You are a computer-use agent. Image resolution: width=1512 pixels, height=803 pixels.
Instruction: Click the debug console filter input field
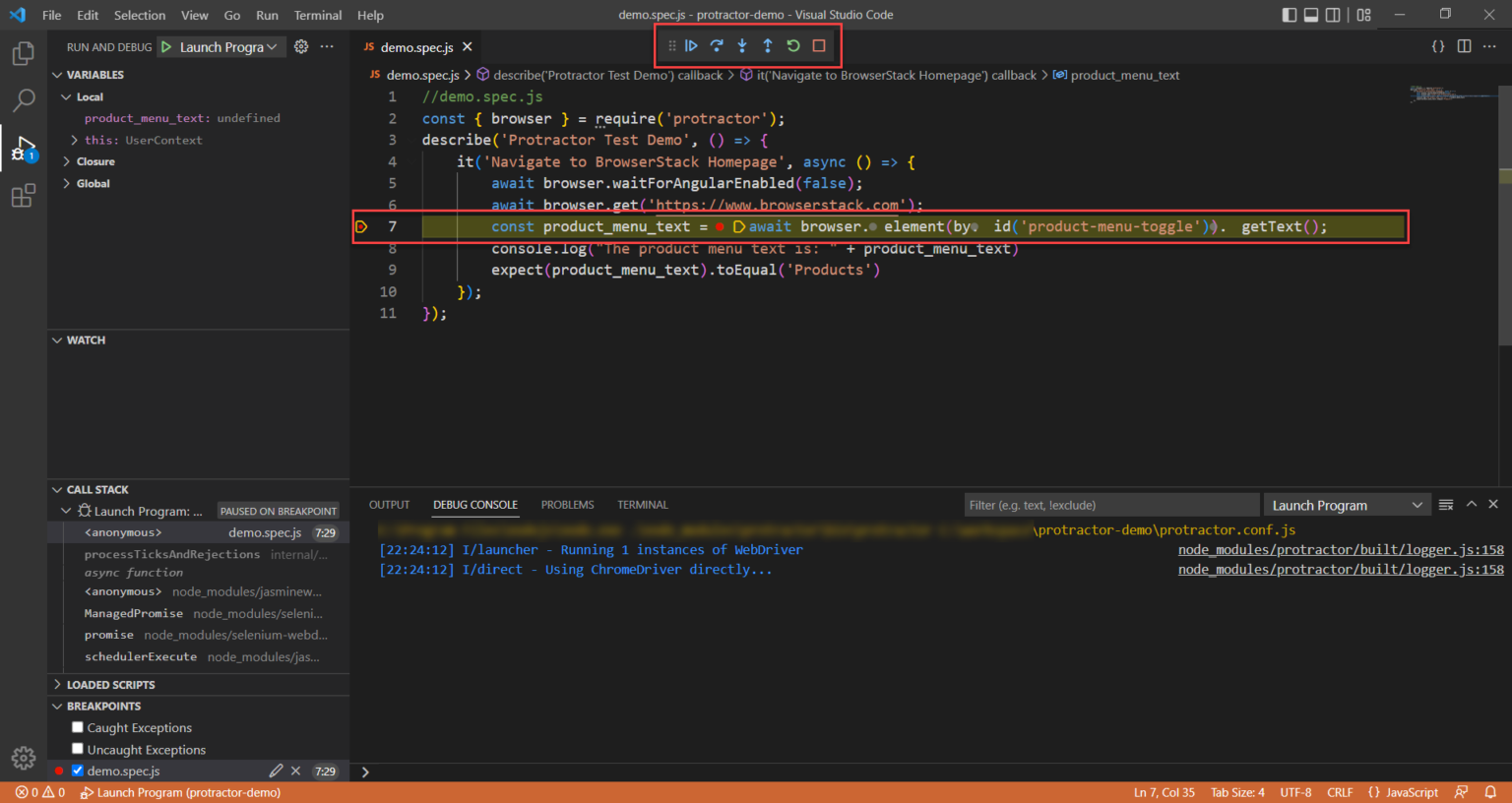click(1110, 505)
